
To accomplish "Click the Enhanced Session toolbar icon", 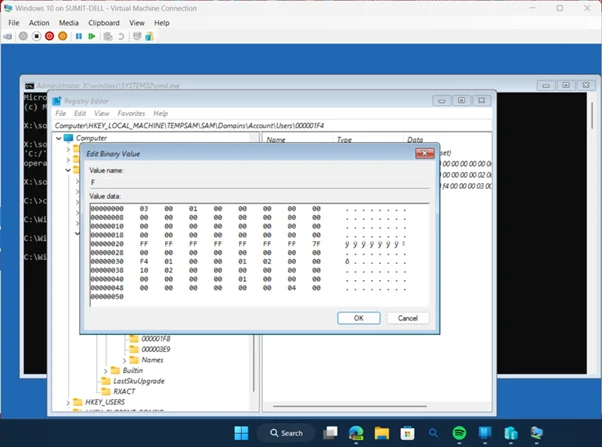I will [137, 36].
